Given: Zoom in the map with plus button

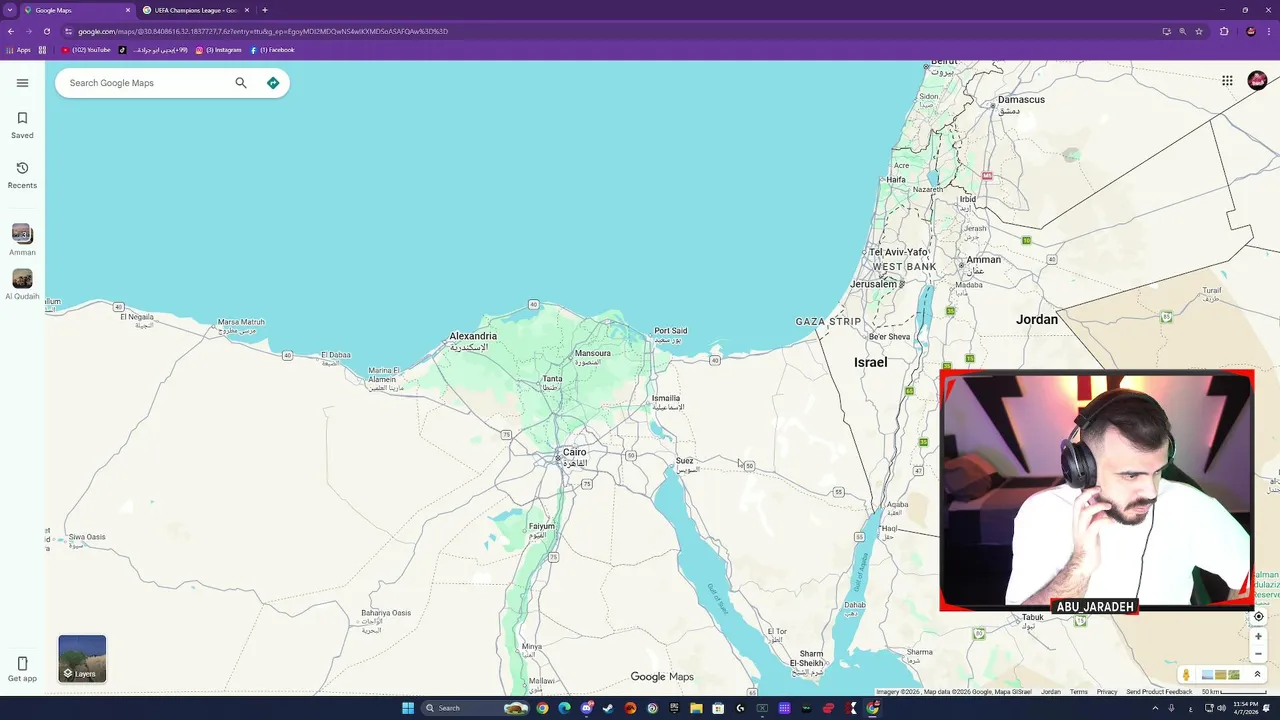Looking at the screenshot, I should click(x=1258, y=636).
